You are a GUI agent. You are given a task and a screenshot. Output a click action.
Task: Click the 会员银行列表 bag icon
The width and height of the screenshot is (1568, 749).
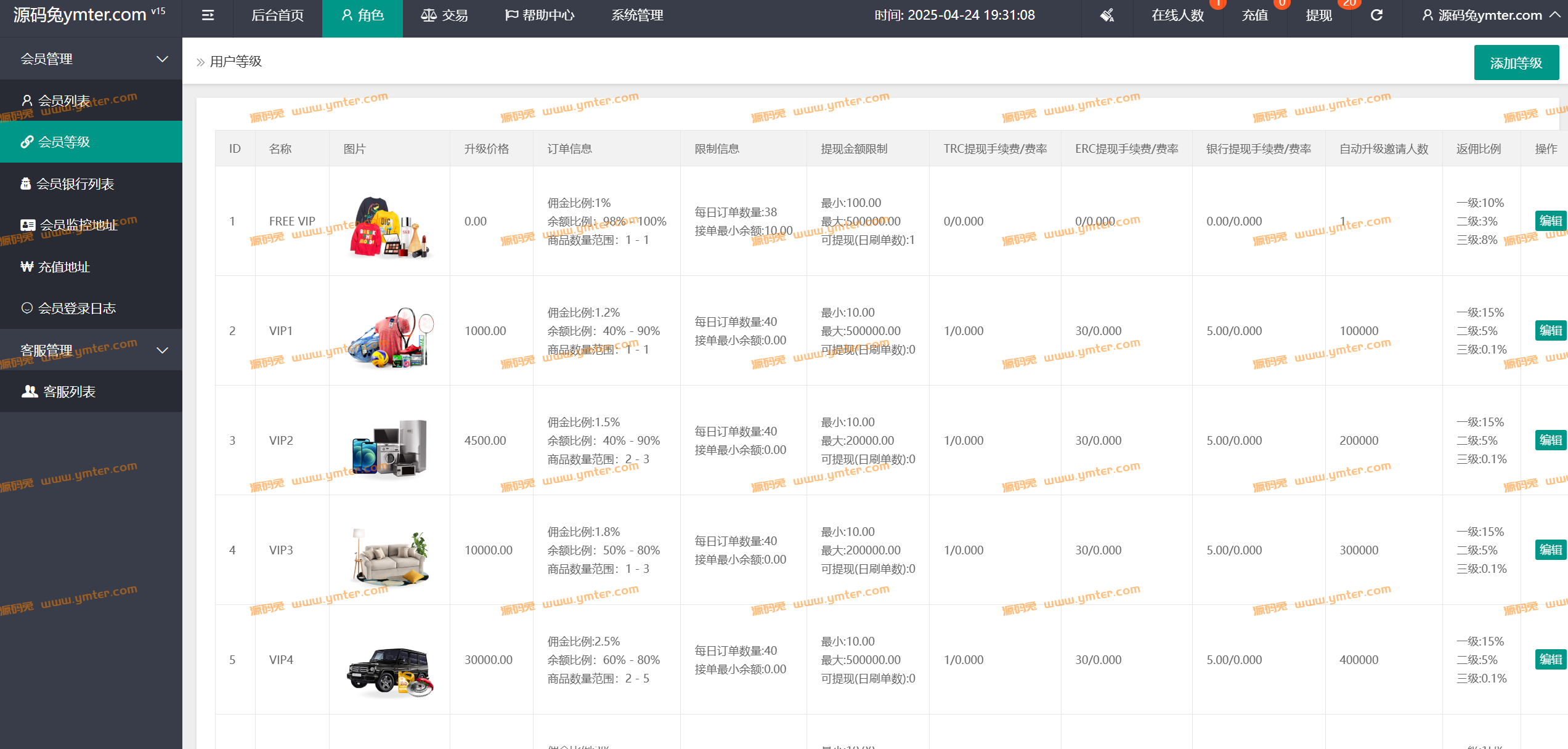[26, 184]
